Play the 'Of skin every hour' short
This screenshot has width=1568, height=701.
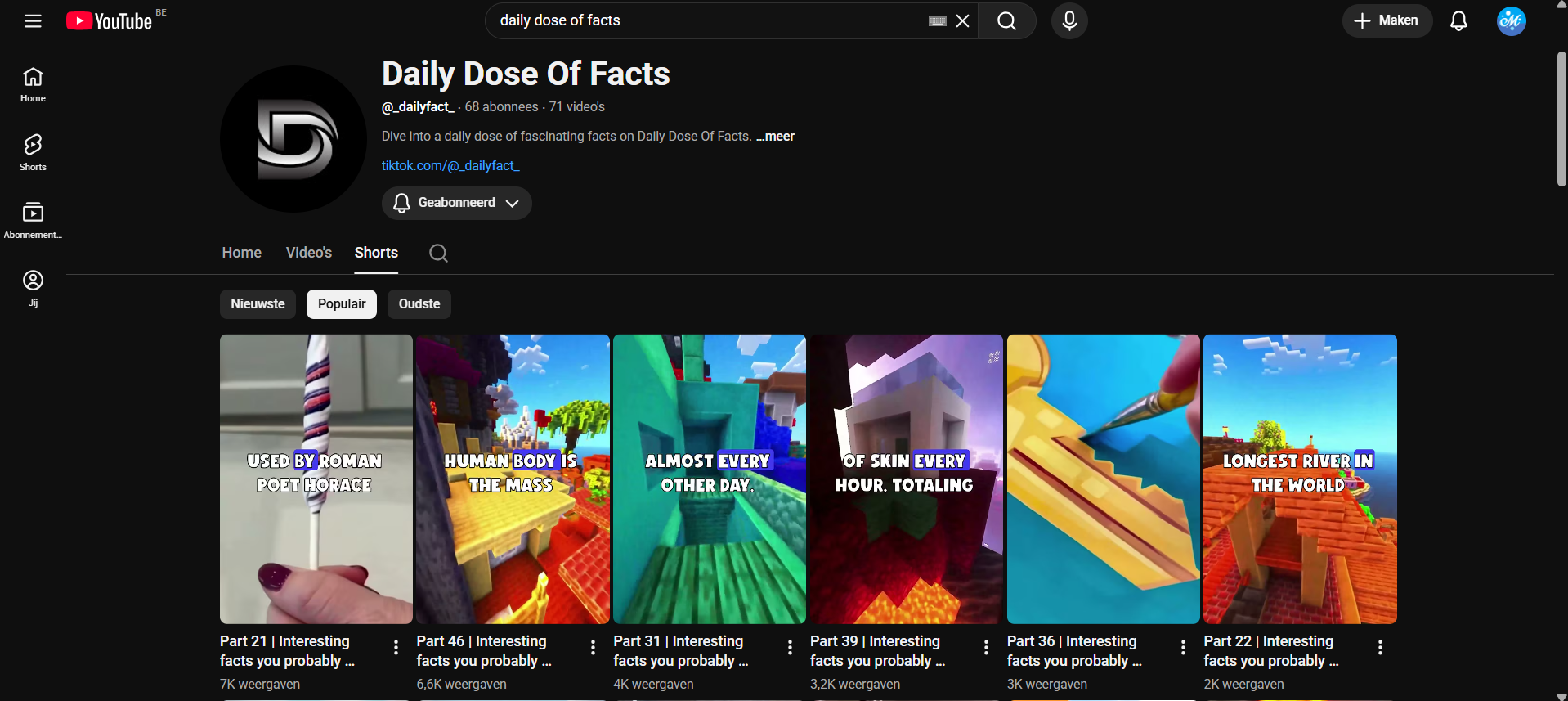click(x=907, y=479)
